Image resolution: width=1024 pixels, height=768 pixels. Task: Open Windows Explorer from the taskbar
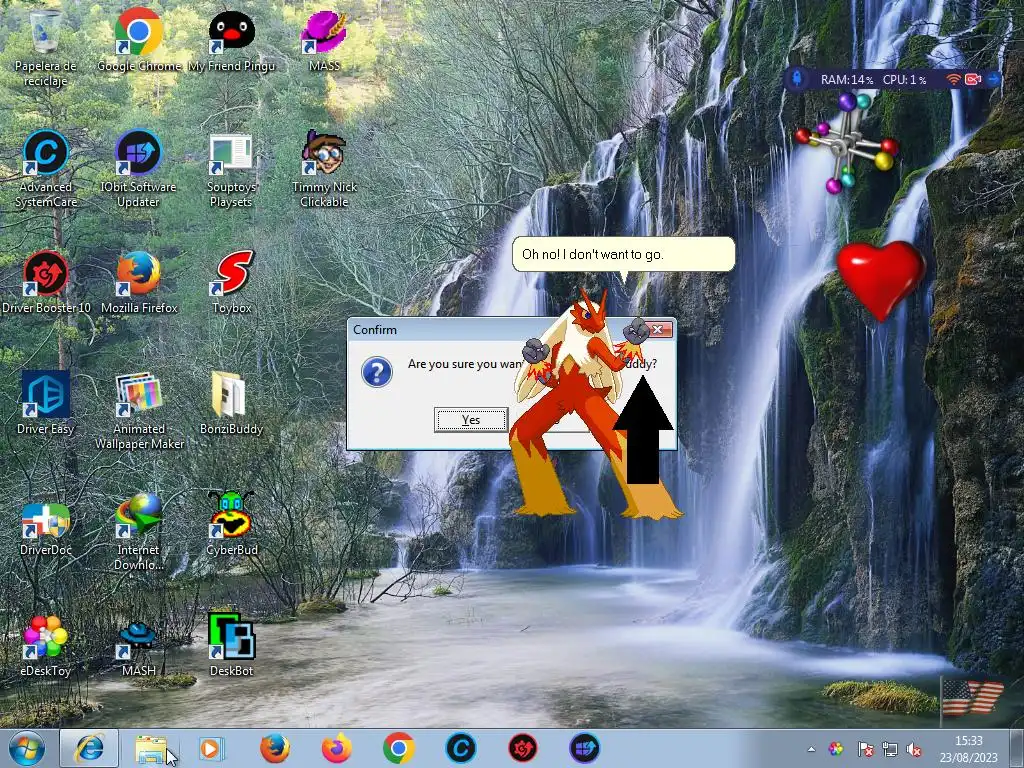(x=150, y=748)
